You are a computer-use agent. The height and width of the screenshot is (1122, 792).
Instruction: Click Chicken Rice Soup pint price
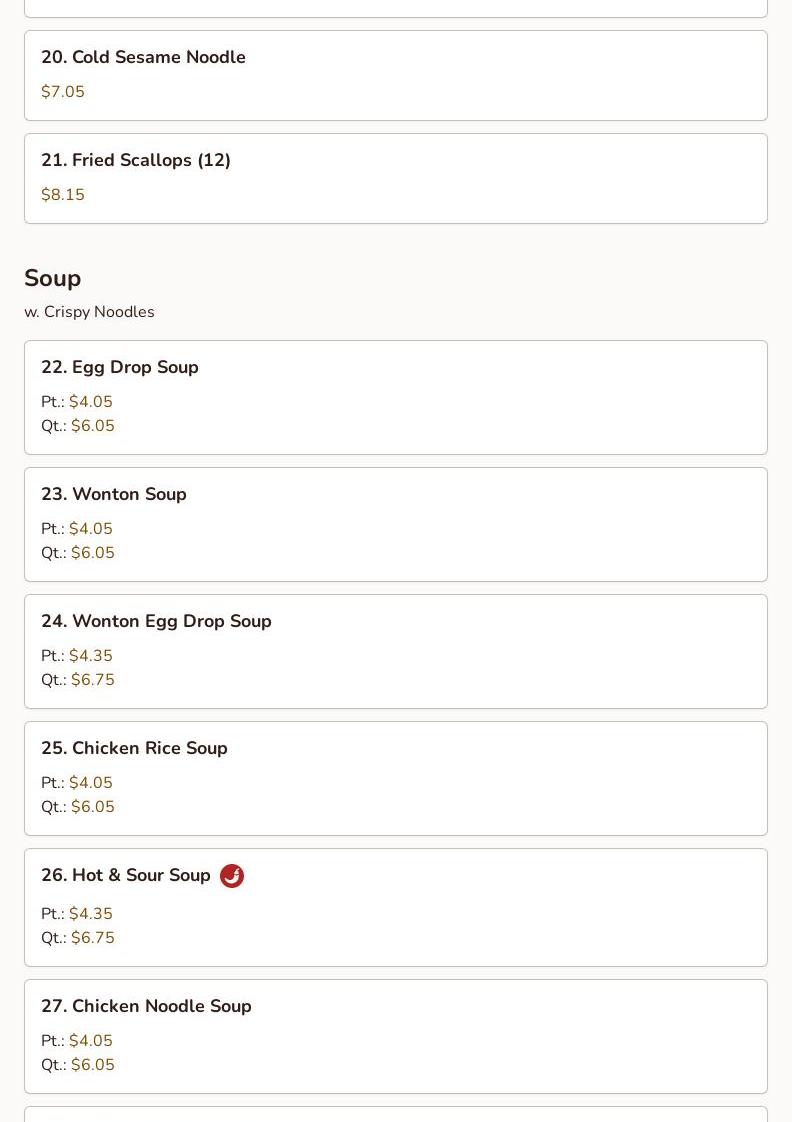pos(91,783)
